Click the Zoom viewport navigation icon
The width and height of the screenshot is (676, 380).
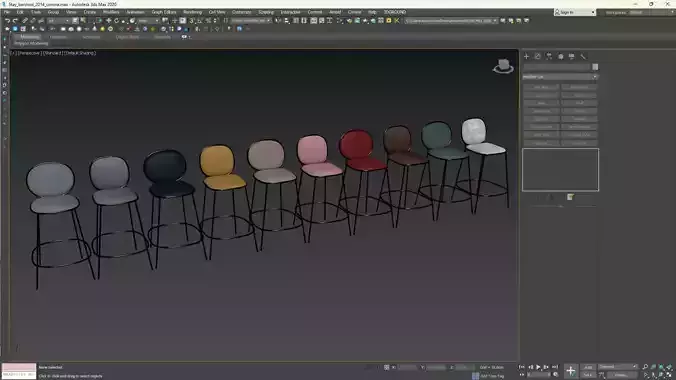tap(645, 367)
